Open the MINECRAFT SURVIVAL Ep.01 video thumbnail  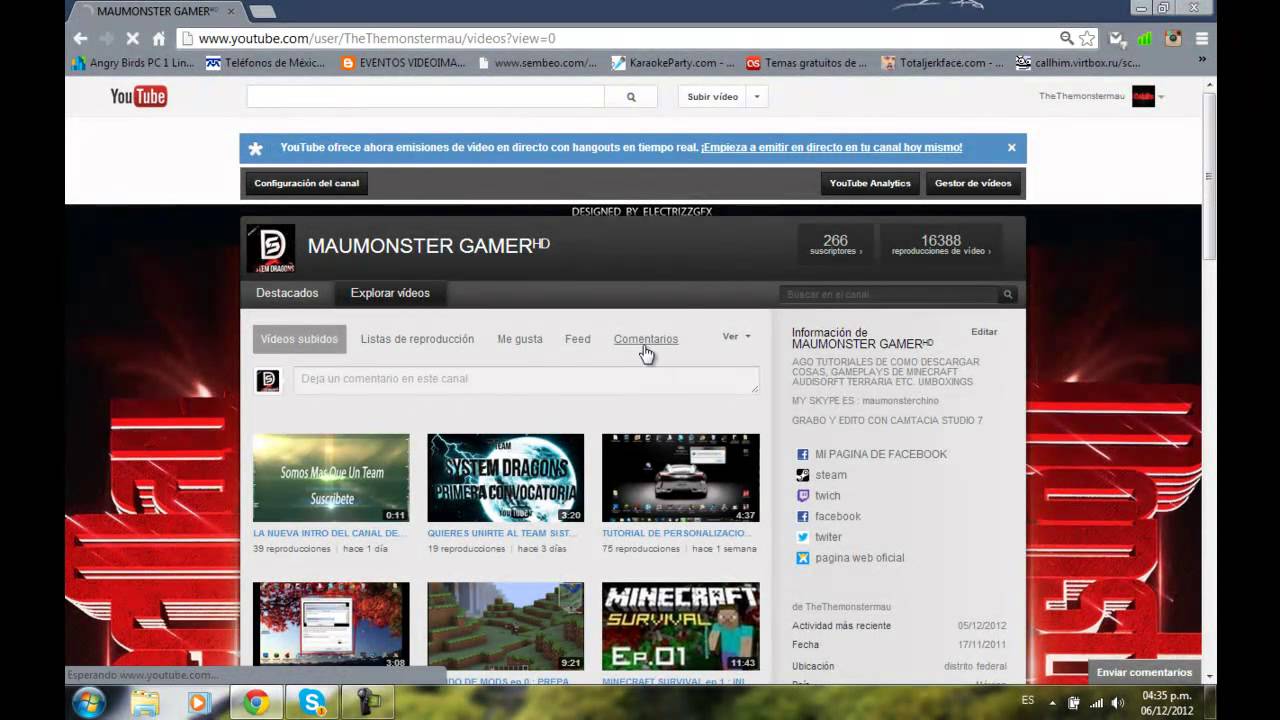pos(680,626)
